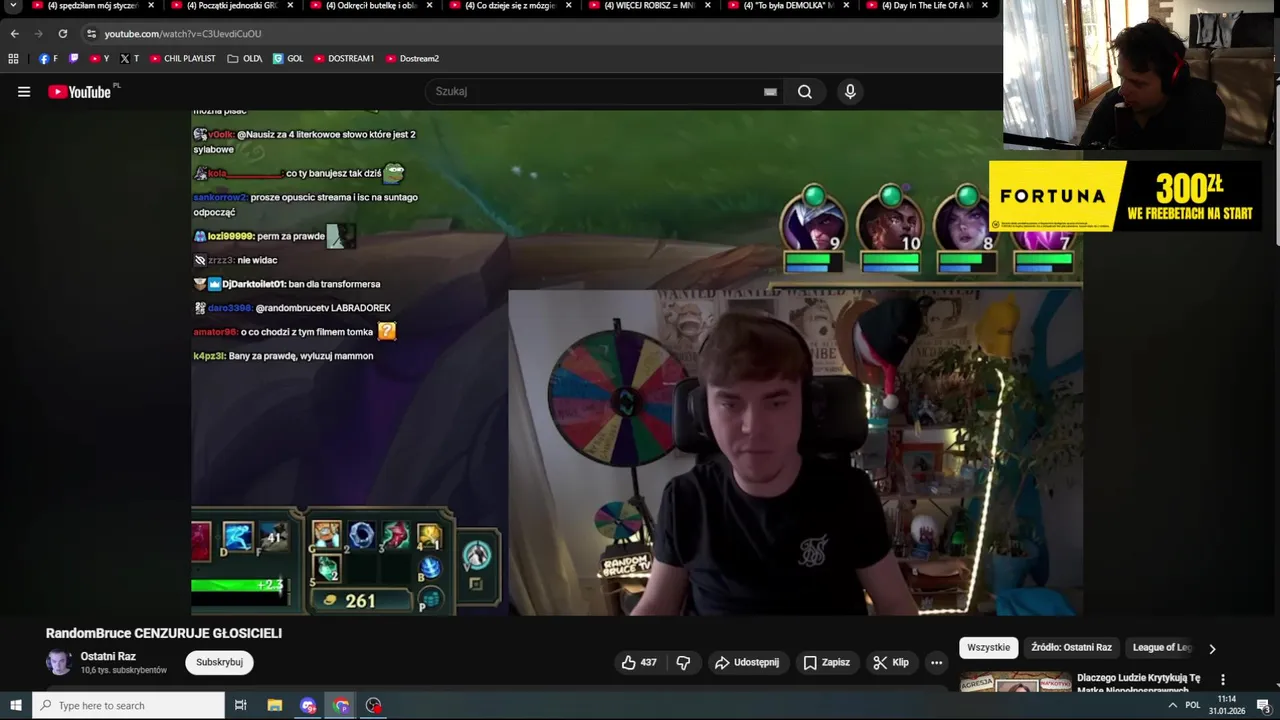The width and height of the screenshot is (1280, 720).
Task: Open the DOSTREAM1 bookmark
Action: point(343,59)
